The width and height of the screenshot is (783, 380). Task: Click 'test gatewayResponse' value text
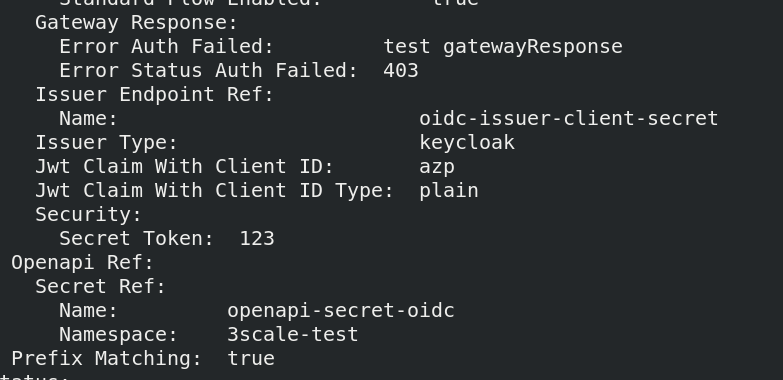(x=503, y=47)
